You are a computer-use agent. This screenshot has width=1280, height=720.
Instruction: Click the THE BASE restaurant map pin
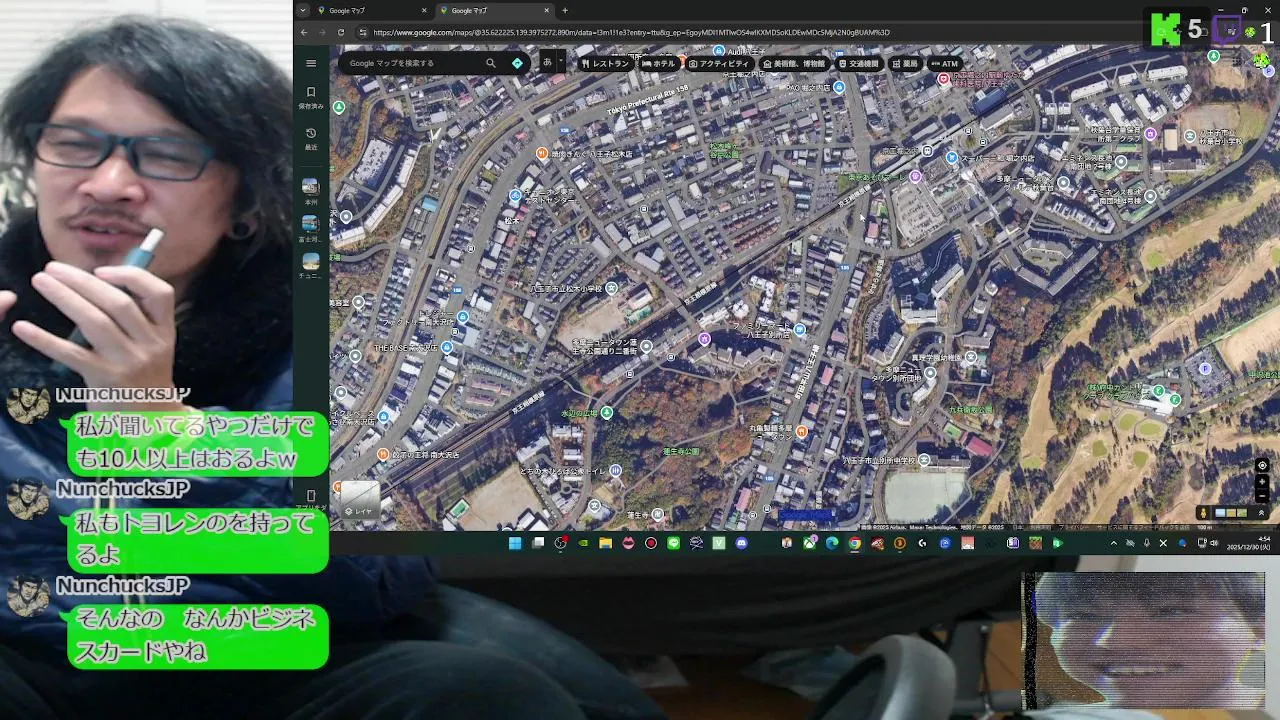pos(446,347)
